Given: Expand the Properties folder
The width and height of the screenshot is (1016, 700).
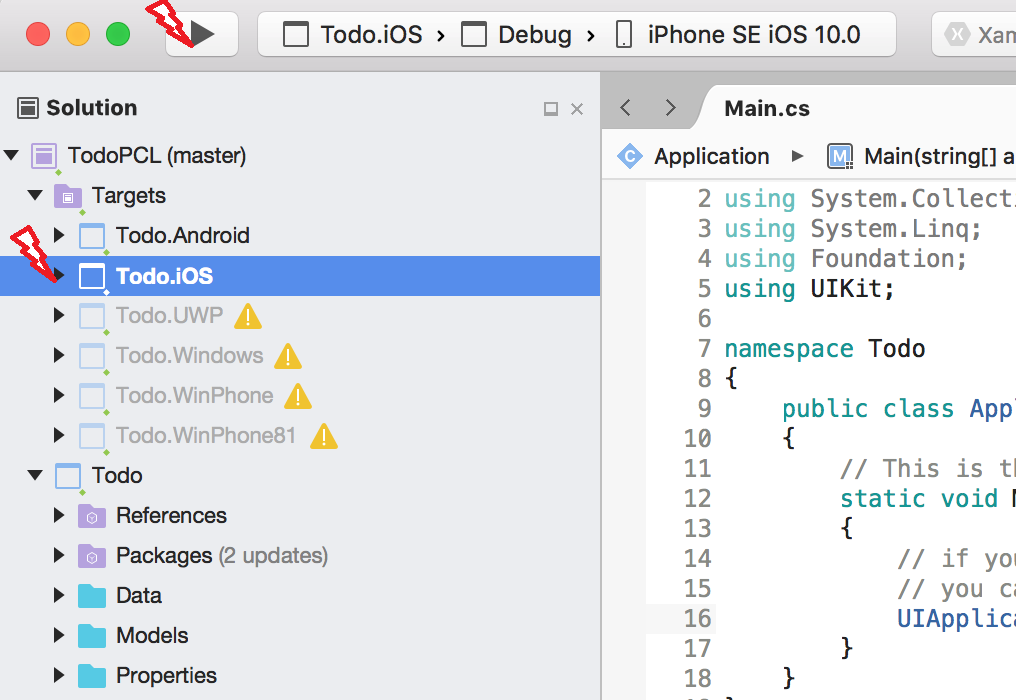Looking at the screenshot, I should [59, 675].
